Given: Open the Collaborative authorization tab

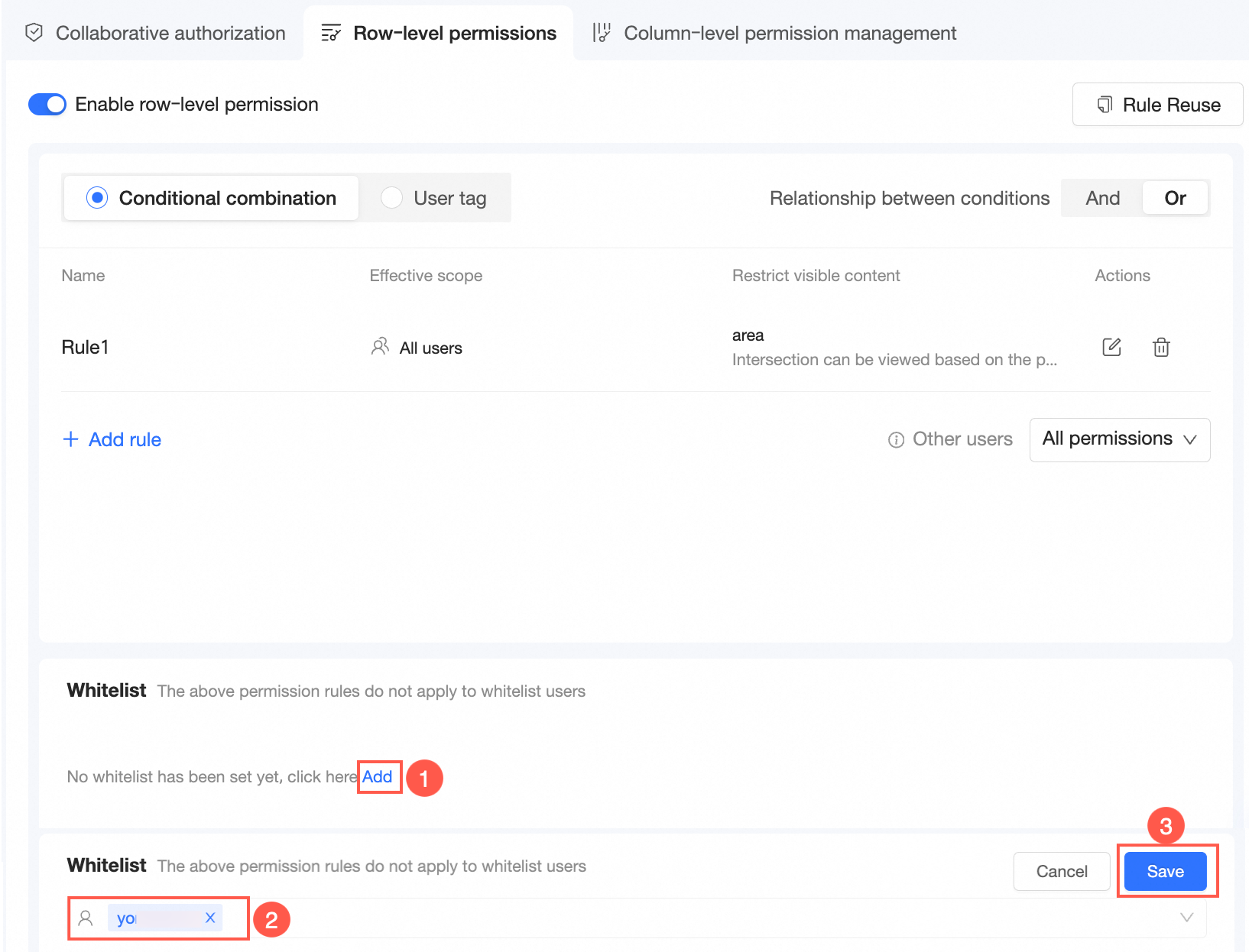Looking at the screenshot, I should (x=170, y=33).
